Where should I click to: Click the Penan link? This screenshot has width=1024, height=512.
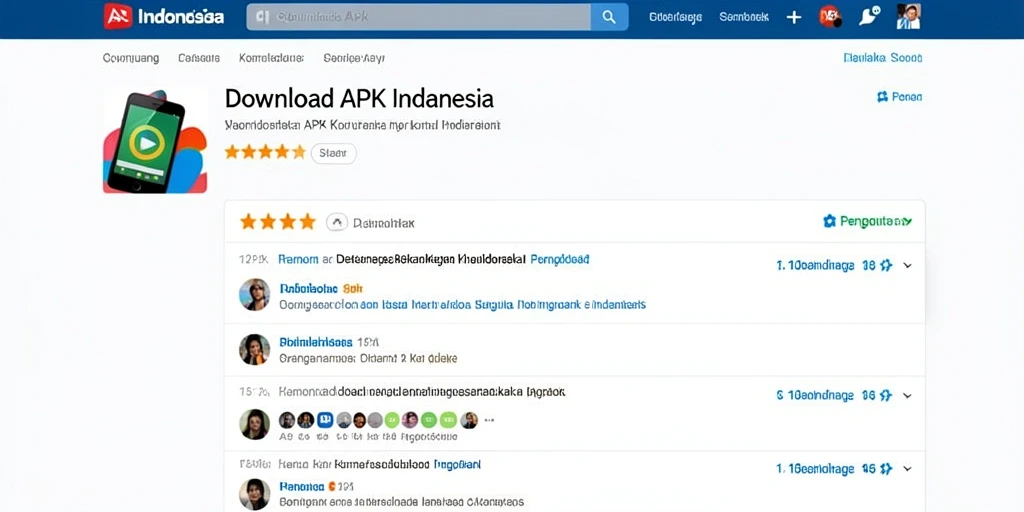click(906, 97)
